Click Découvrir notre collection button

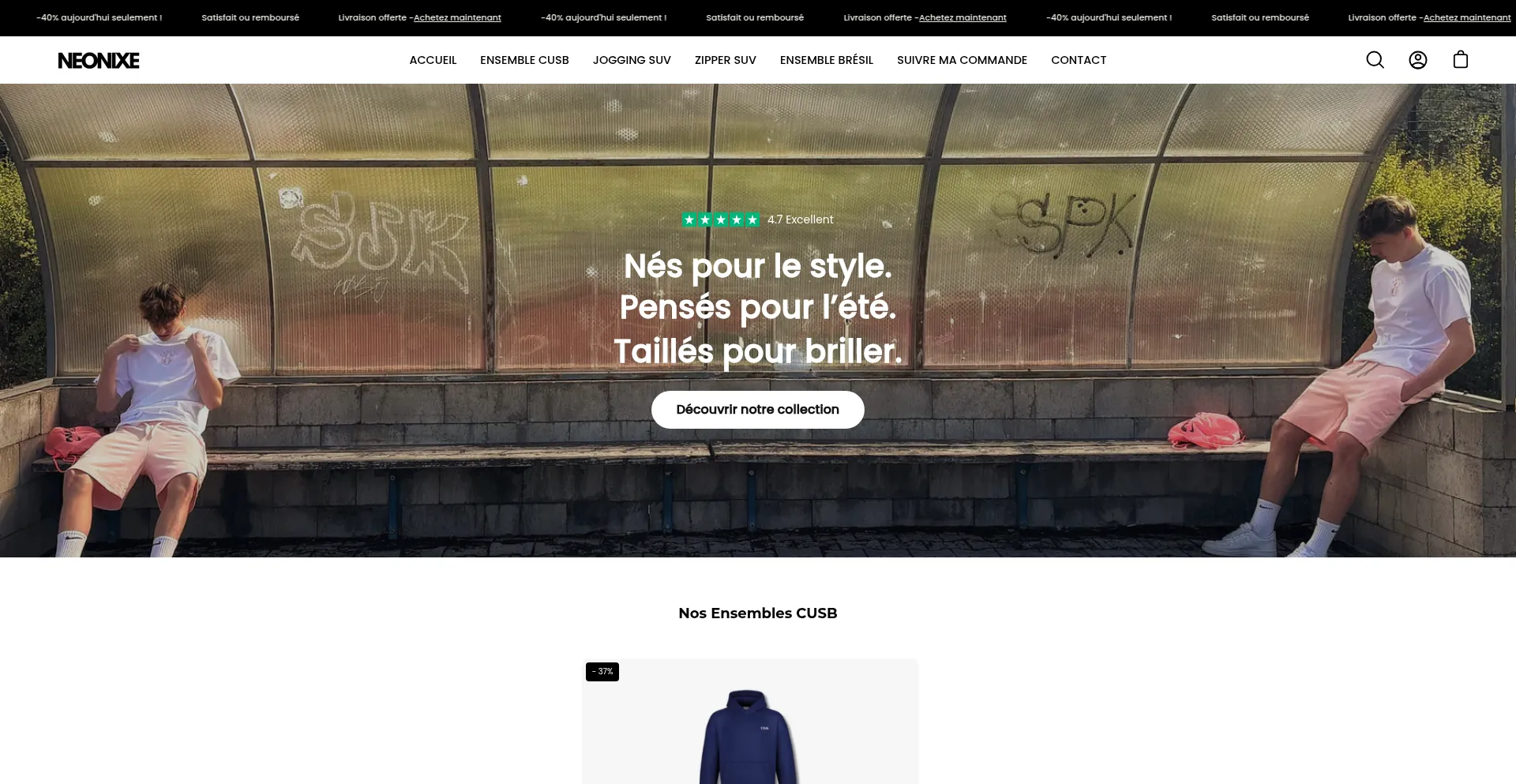point(758,410)
